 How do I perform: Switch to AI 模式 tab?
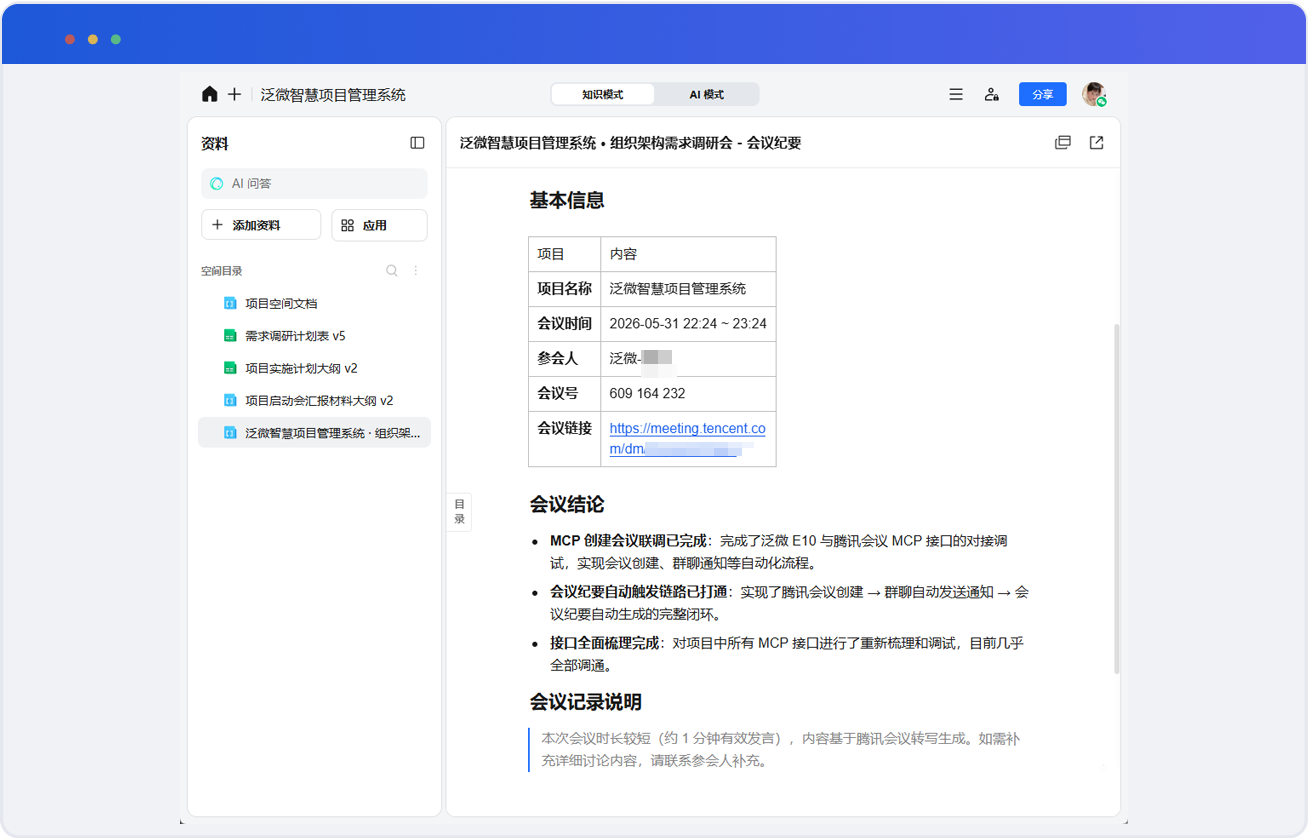pos(707,94)
